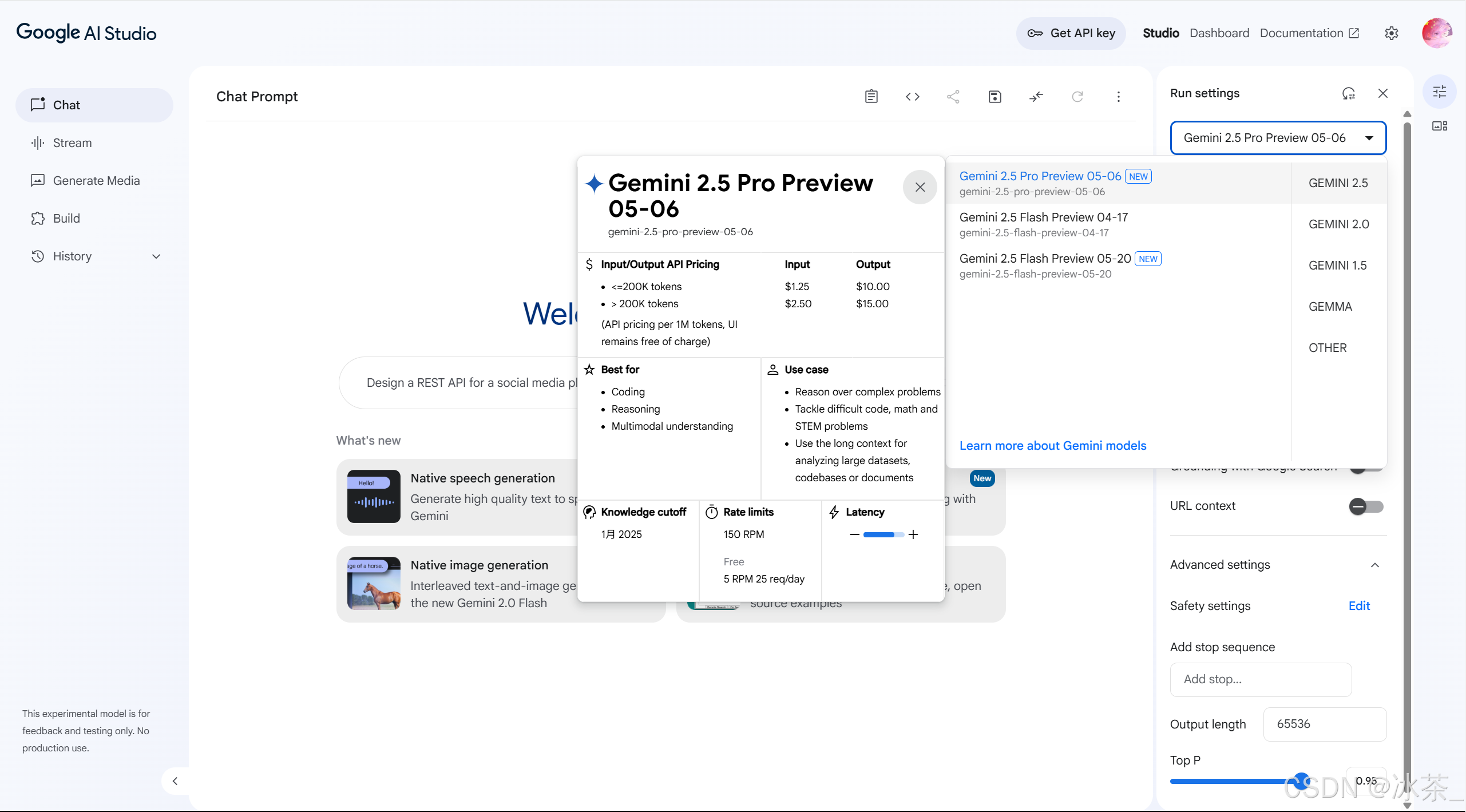
Task: Select Gemini 2.5 Flash Preview 05-20 model
Action: [x=1118, y=266]
